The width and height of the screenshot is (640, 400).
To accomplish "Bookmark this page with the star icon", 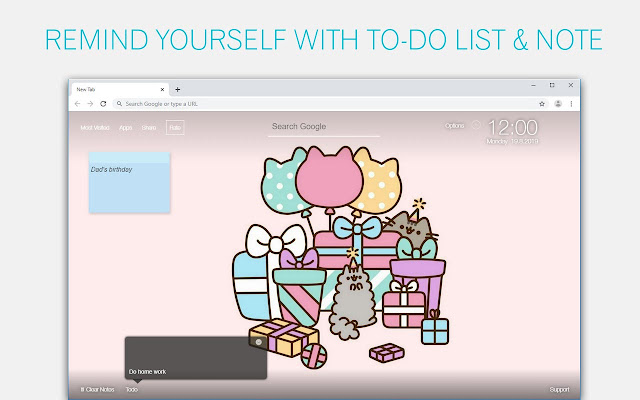I will pyautogui.click(x=542, y=104).
